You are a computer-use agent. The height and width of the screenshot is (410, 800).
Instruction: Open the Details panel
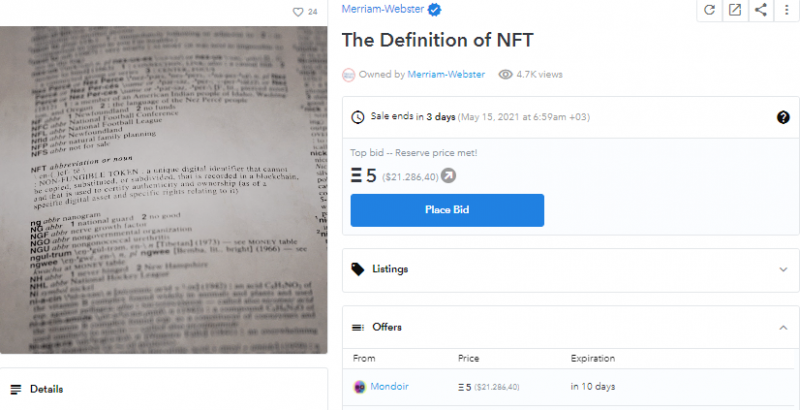tap(46, 389)
